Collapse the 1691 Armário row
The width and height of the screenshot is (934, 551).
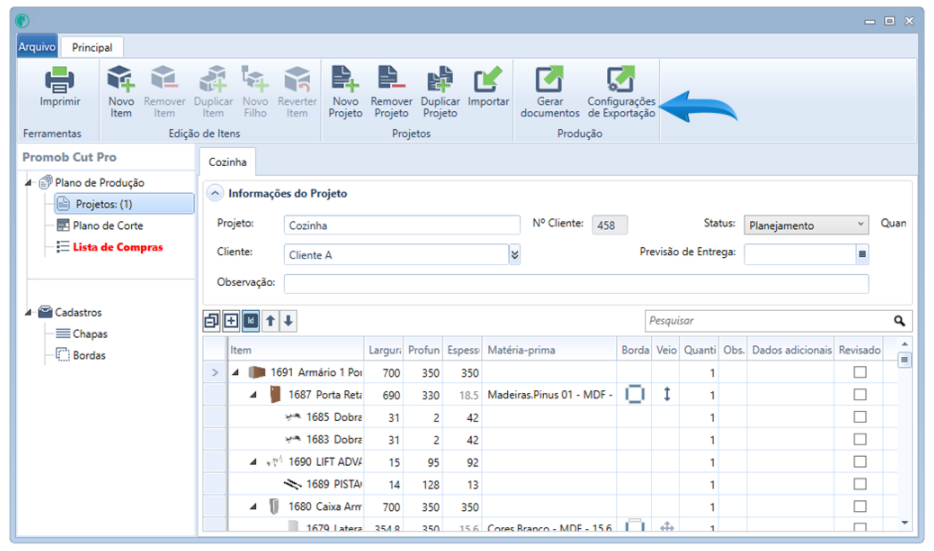pos(236,372)
